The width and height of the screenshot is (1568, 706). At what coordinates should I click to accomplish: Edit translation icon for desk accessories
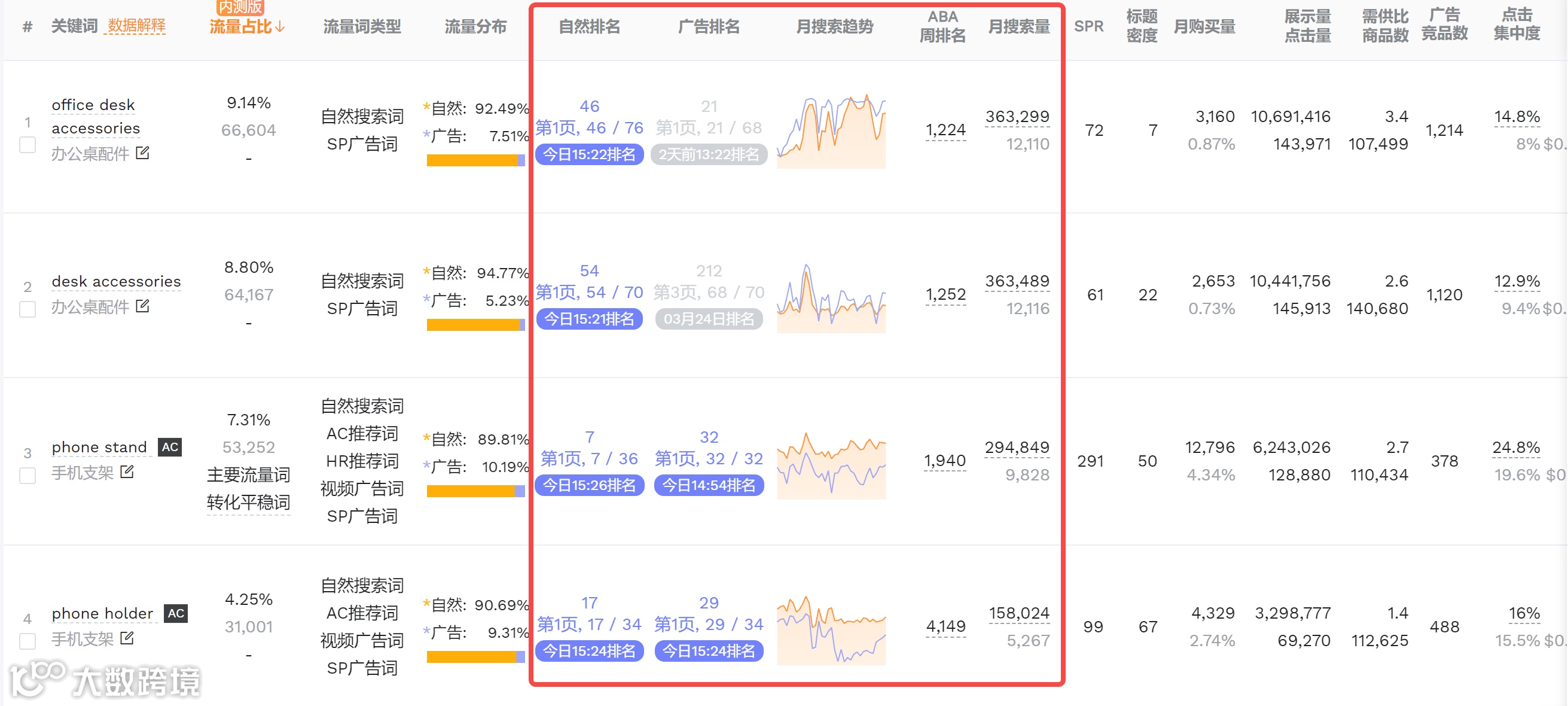coord(142,306)
